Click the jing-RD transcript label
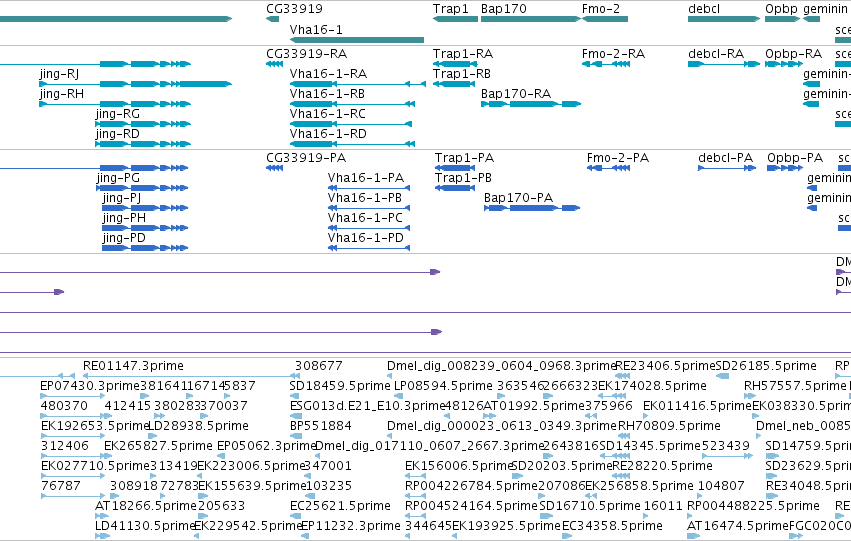851x541 pixels. click(117, 135)
